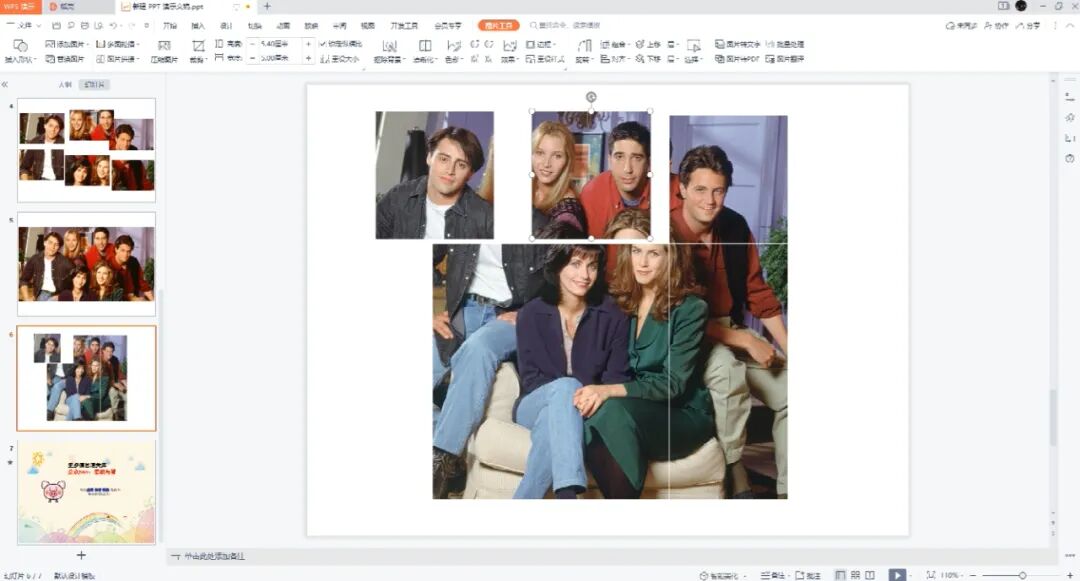Click the notes placeholder below the slide
This screenshot has height=581, width=1080.
(x=214, y=556)
